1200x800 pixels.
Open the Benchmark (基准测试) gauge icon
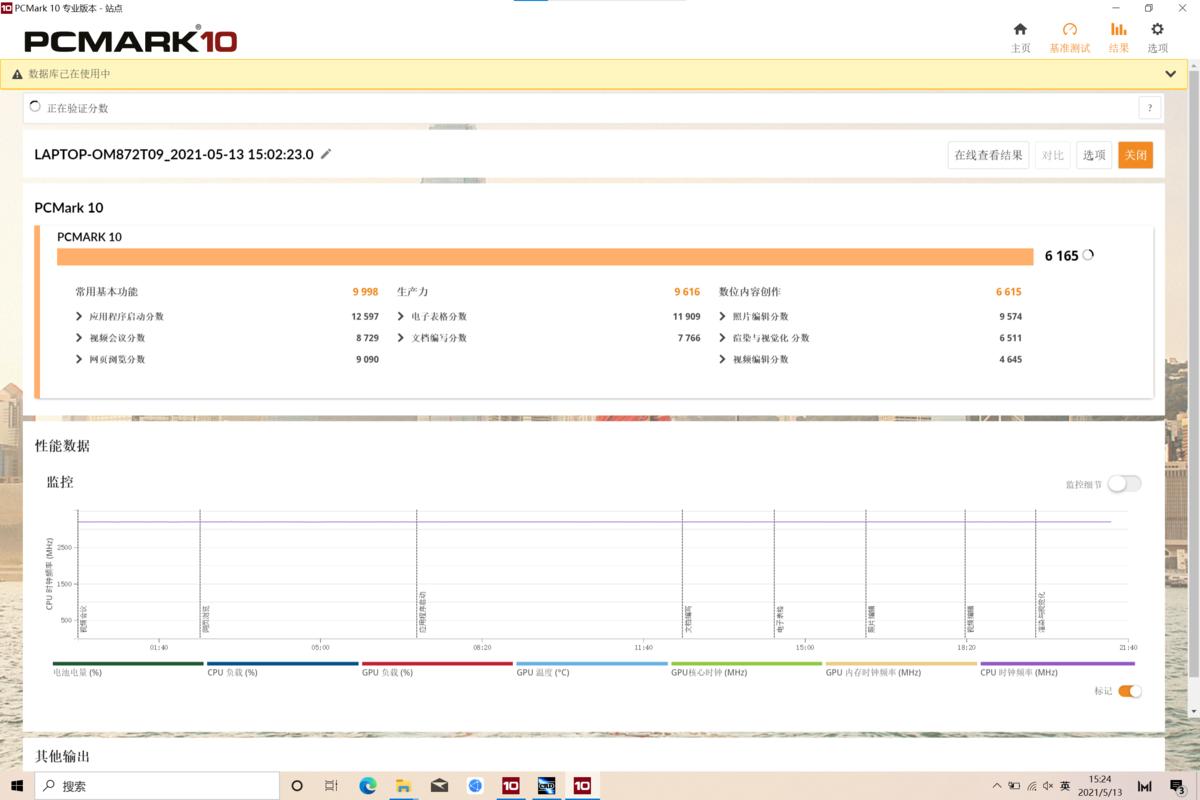point(1069,30)
